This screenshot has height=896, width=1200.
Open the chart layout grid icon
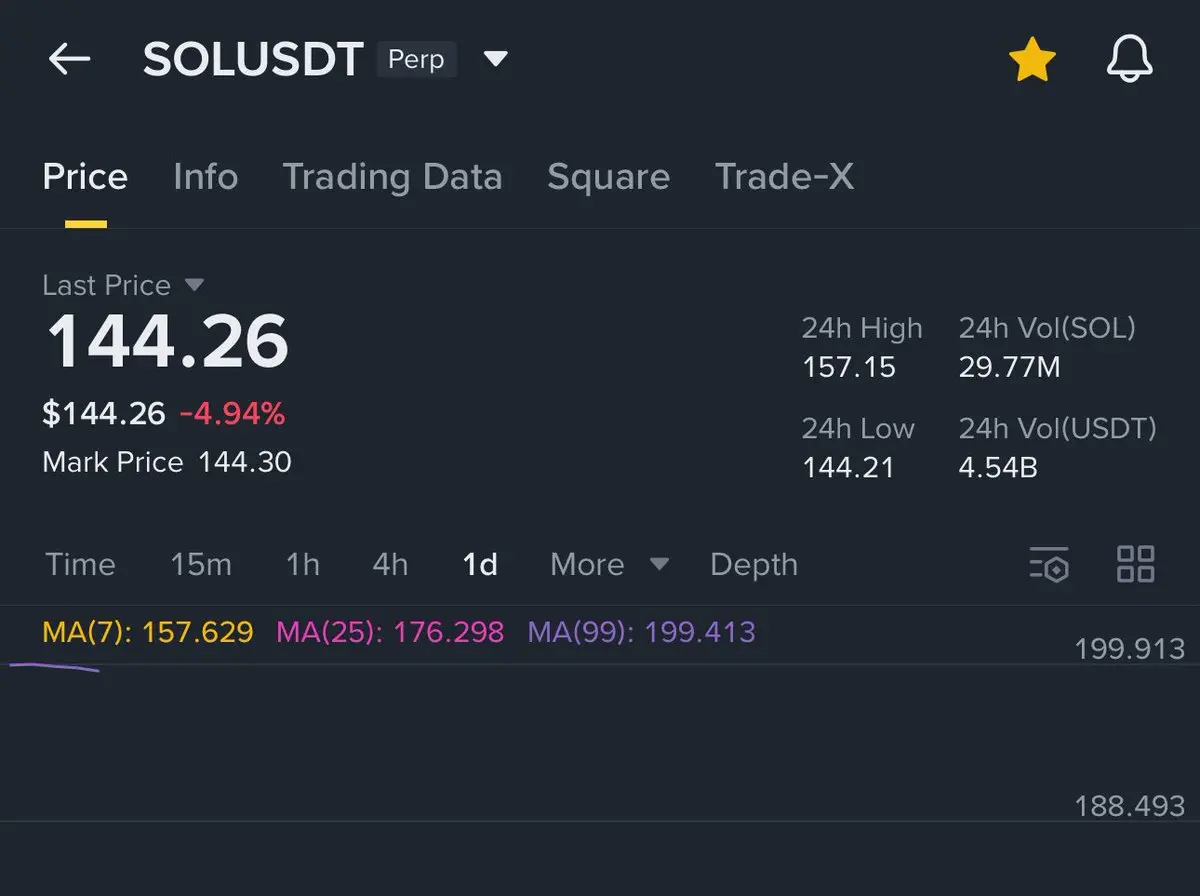point(1135,564)
